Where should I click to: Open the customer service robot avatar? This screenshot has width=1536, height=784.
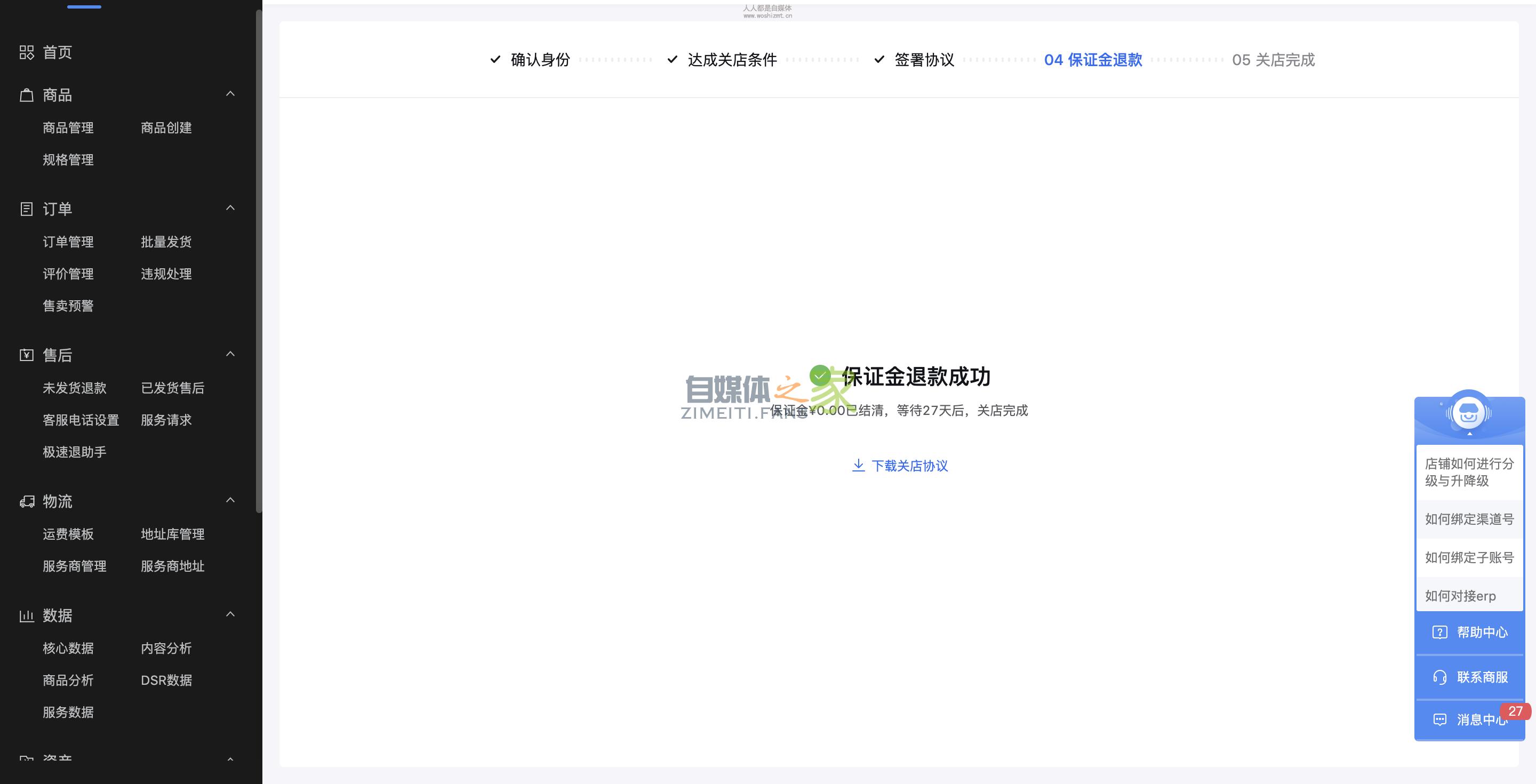click(1469, 413)
